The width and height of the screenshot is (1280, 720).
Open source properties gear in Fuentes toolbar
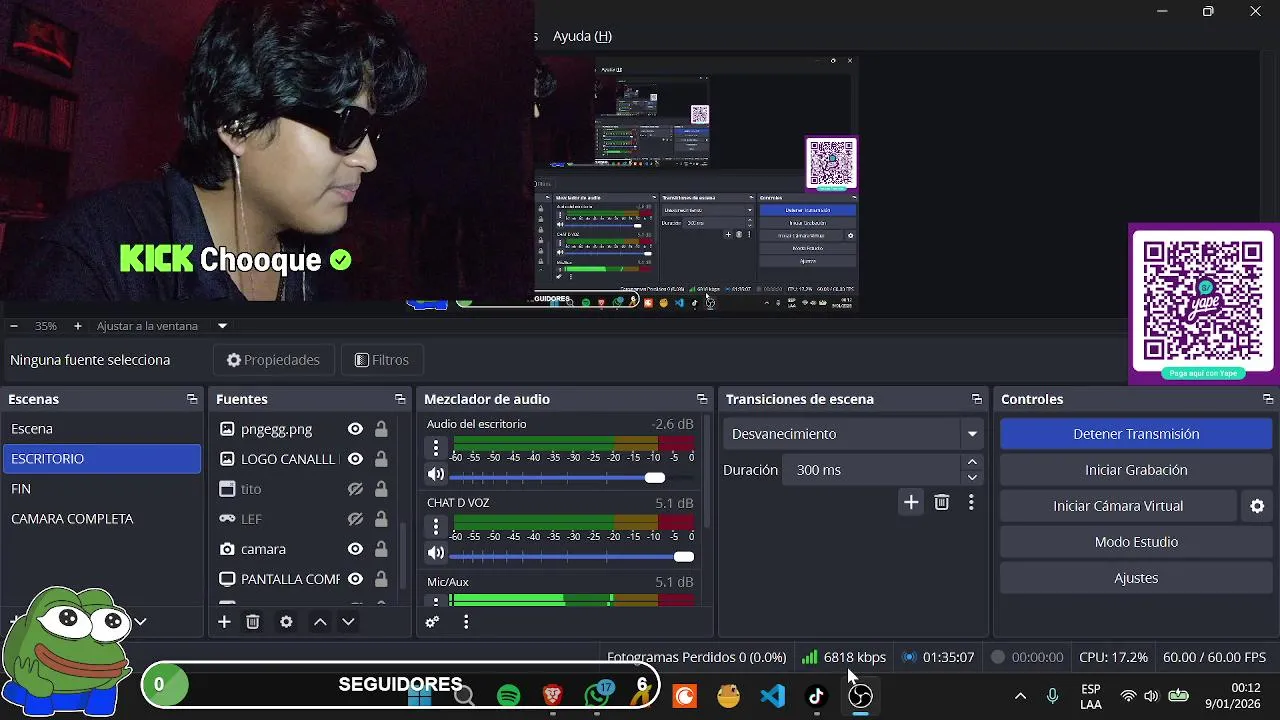[x=286, y=622]
